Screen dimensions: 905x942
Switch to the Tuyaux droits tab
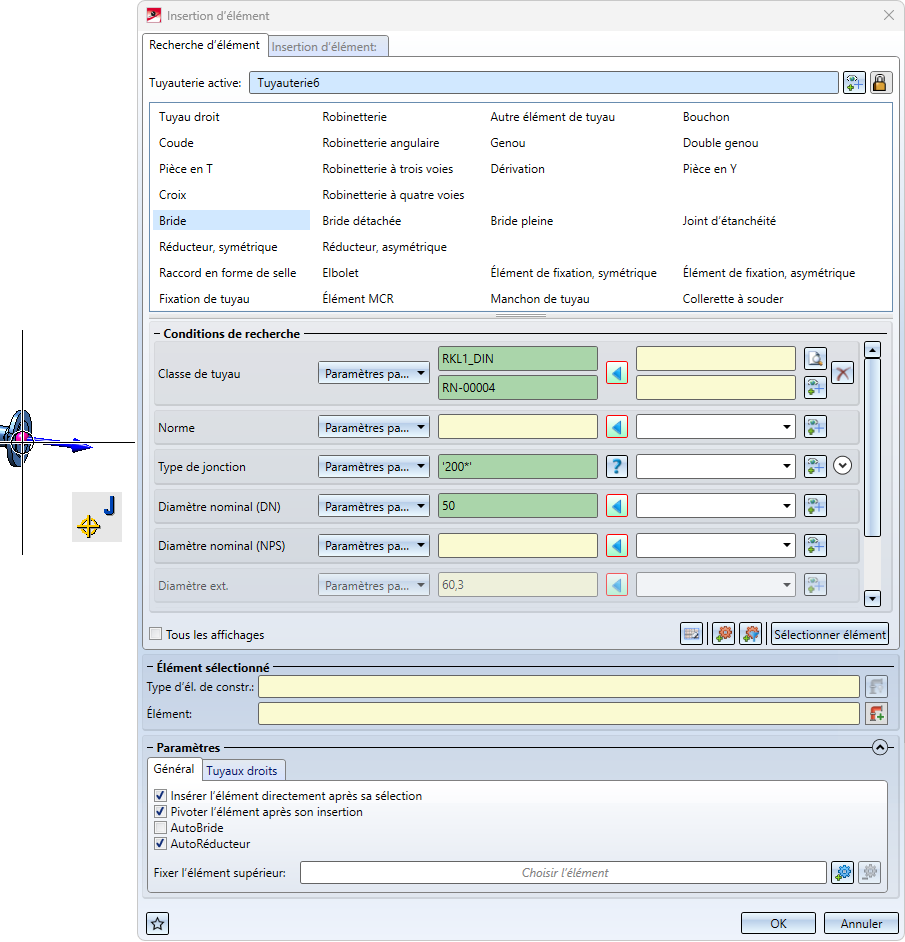tap(244, 770)
